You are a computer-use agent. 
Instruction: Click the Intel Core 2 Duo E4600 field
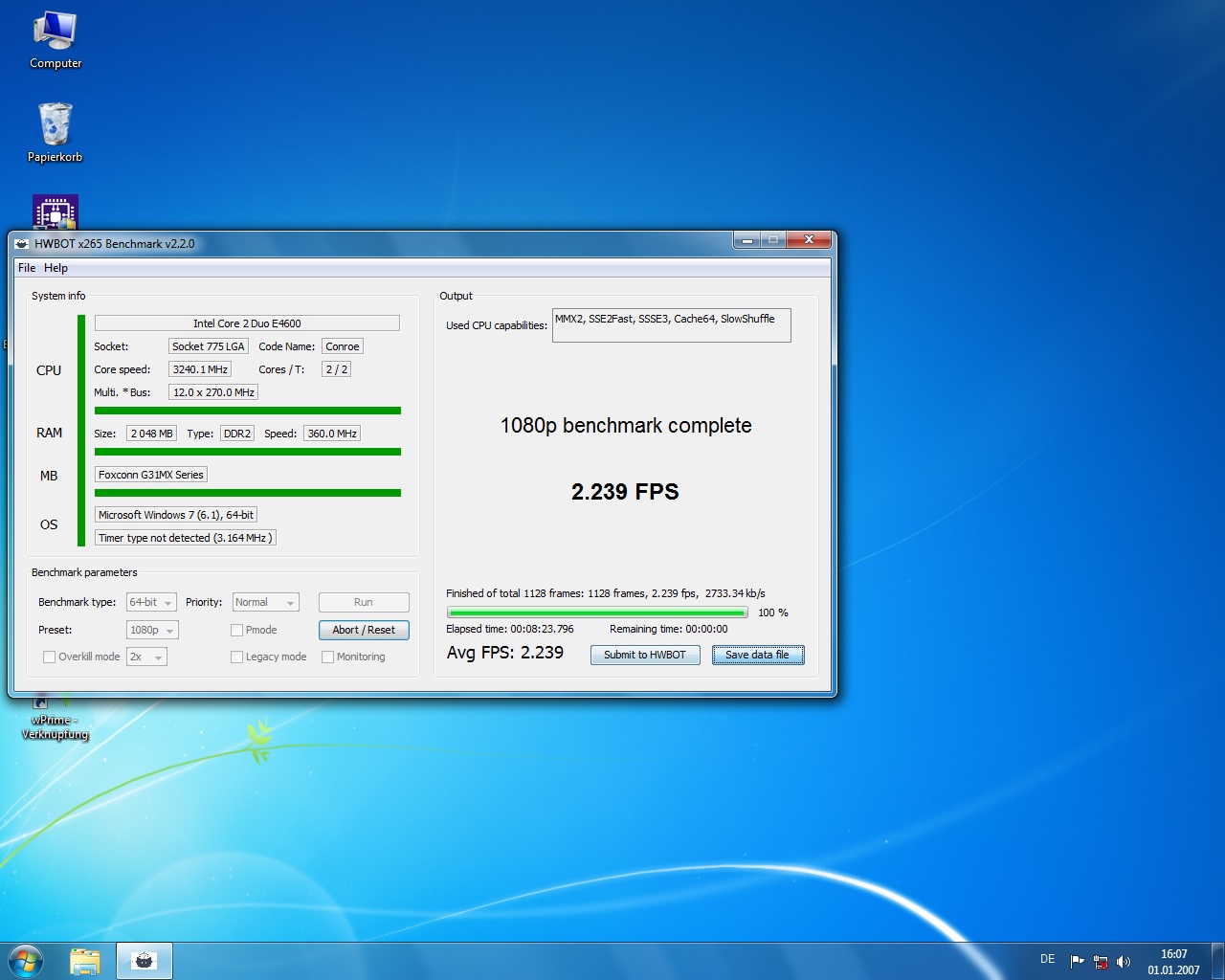click(x=247, y=323)
